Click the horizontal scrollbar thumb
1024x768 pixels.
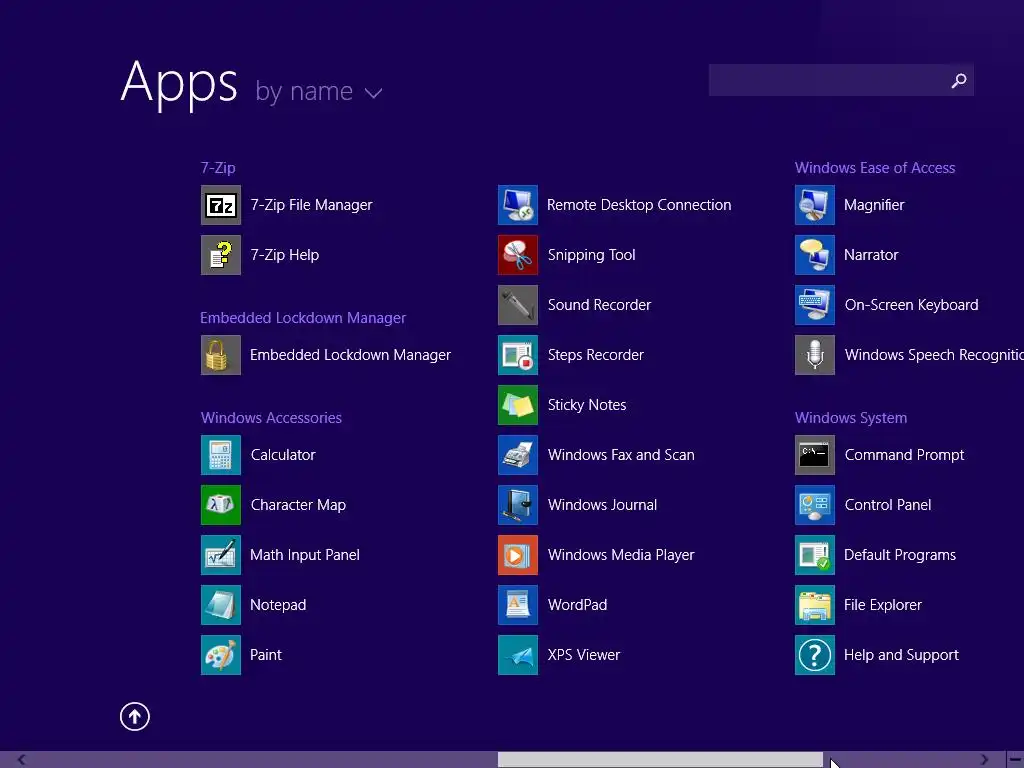point(660,760)
